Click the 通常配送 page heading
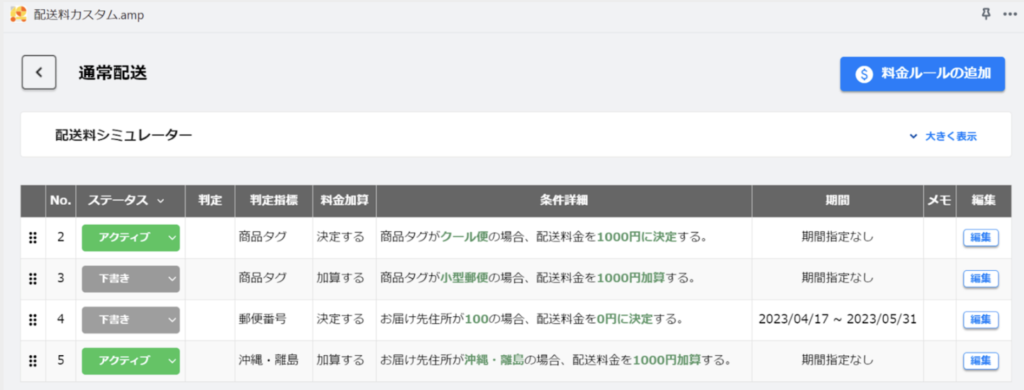This screenshot has height=390, width=1024. 113,73
